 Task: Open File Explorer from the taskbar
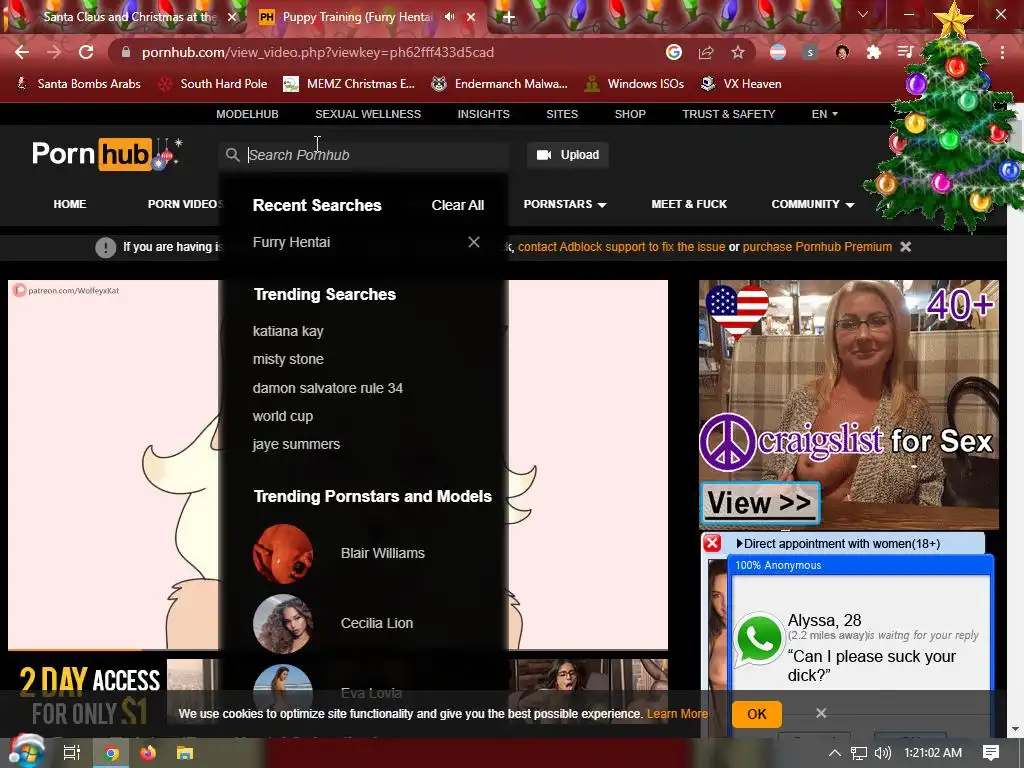click(x=185, y=753)
